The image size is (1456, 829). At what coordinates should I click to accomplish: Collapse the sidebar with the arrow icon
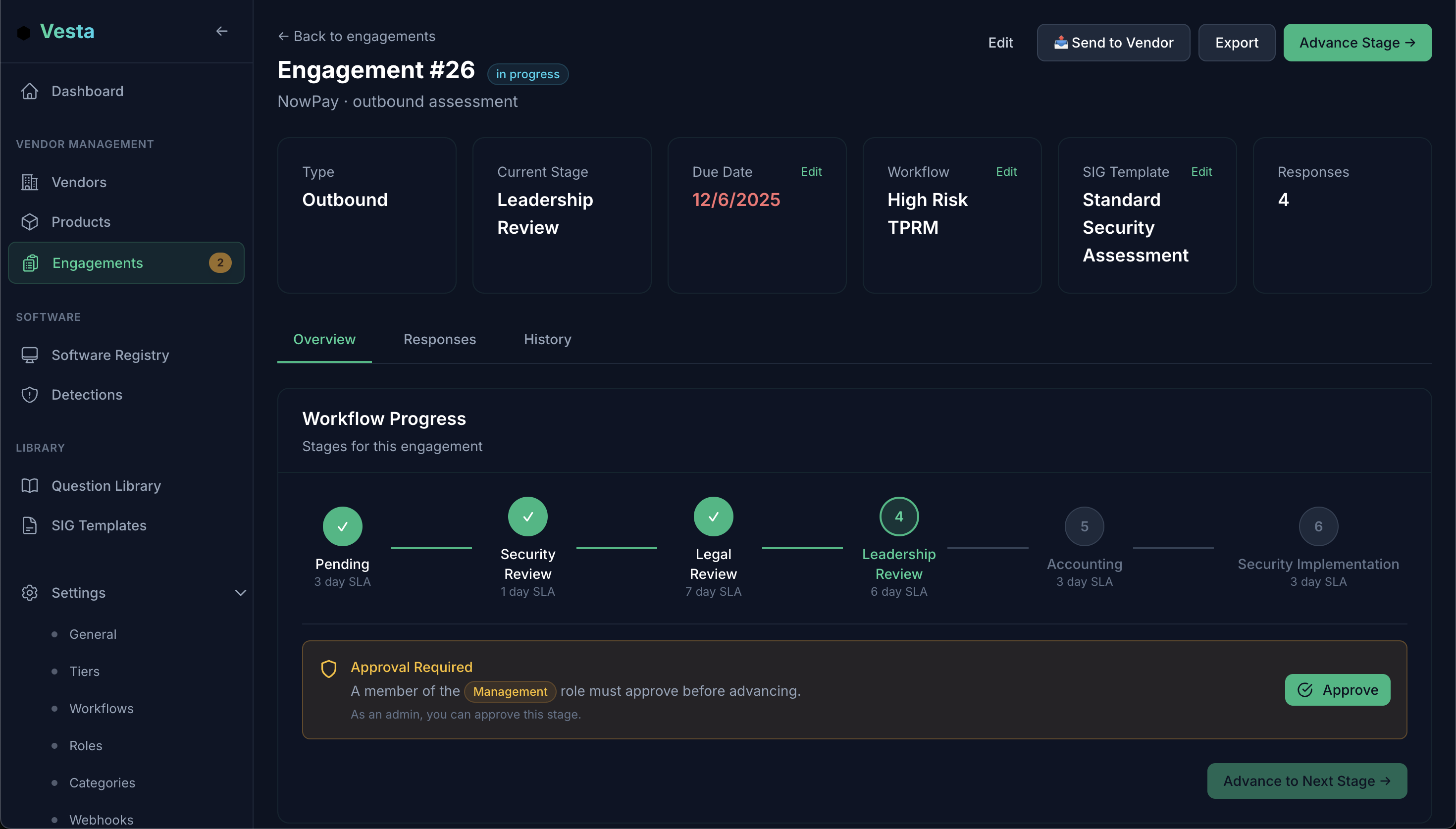pos(222,31)
